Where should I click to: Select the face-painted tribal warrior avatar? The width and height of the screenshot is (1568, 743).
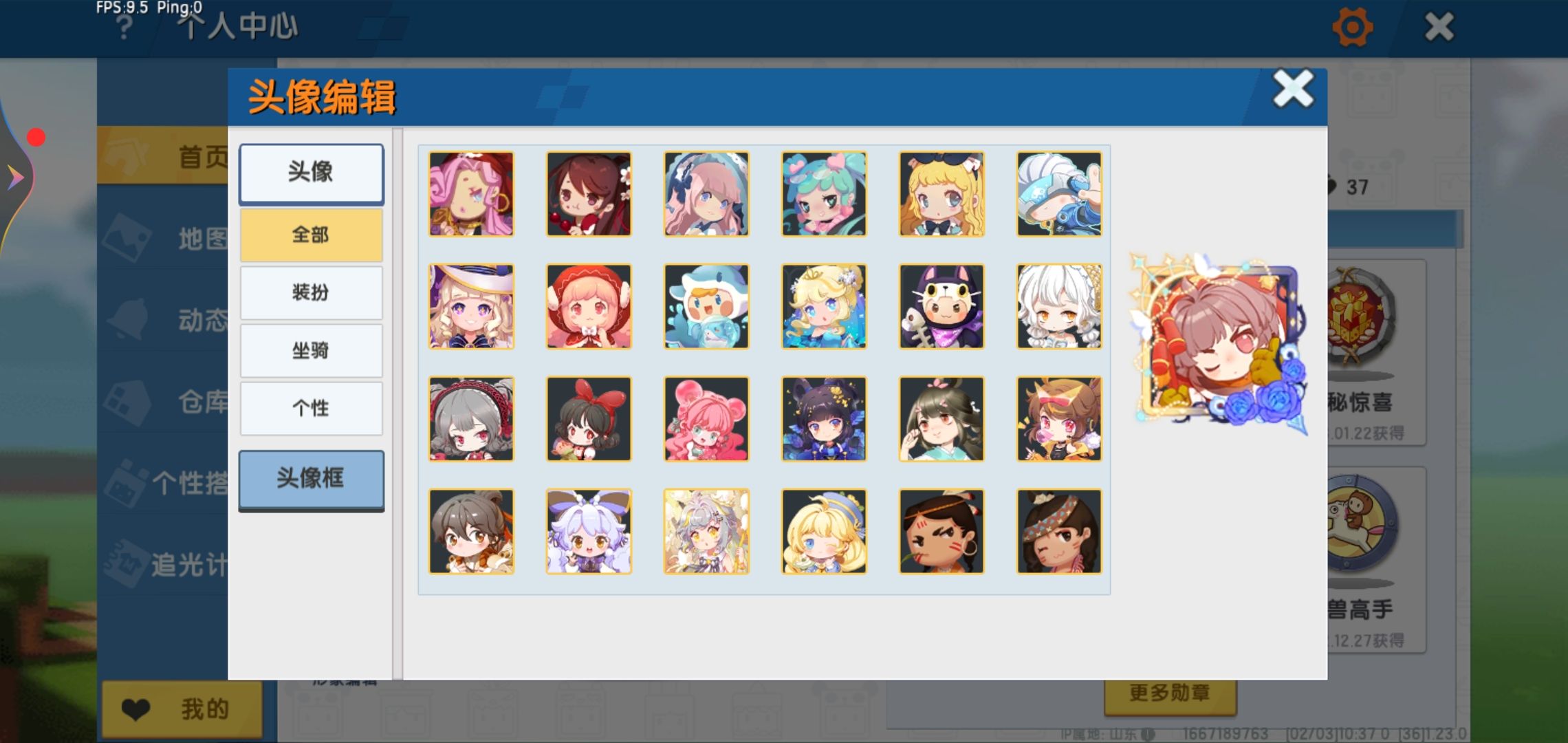pos(941,531)
